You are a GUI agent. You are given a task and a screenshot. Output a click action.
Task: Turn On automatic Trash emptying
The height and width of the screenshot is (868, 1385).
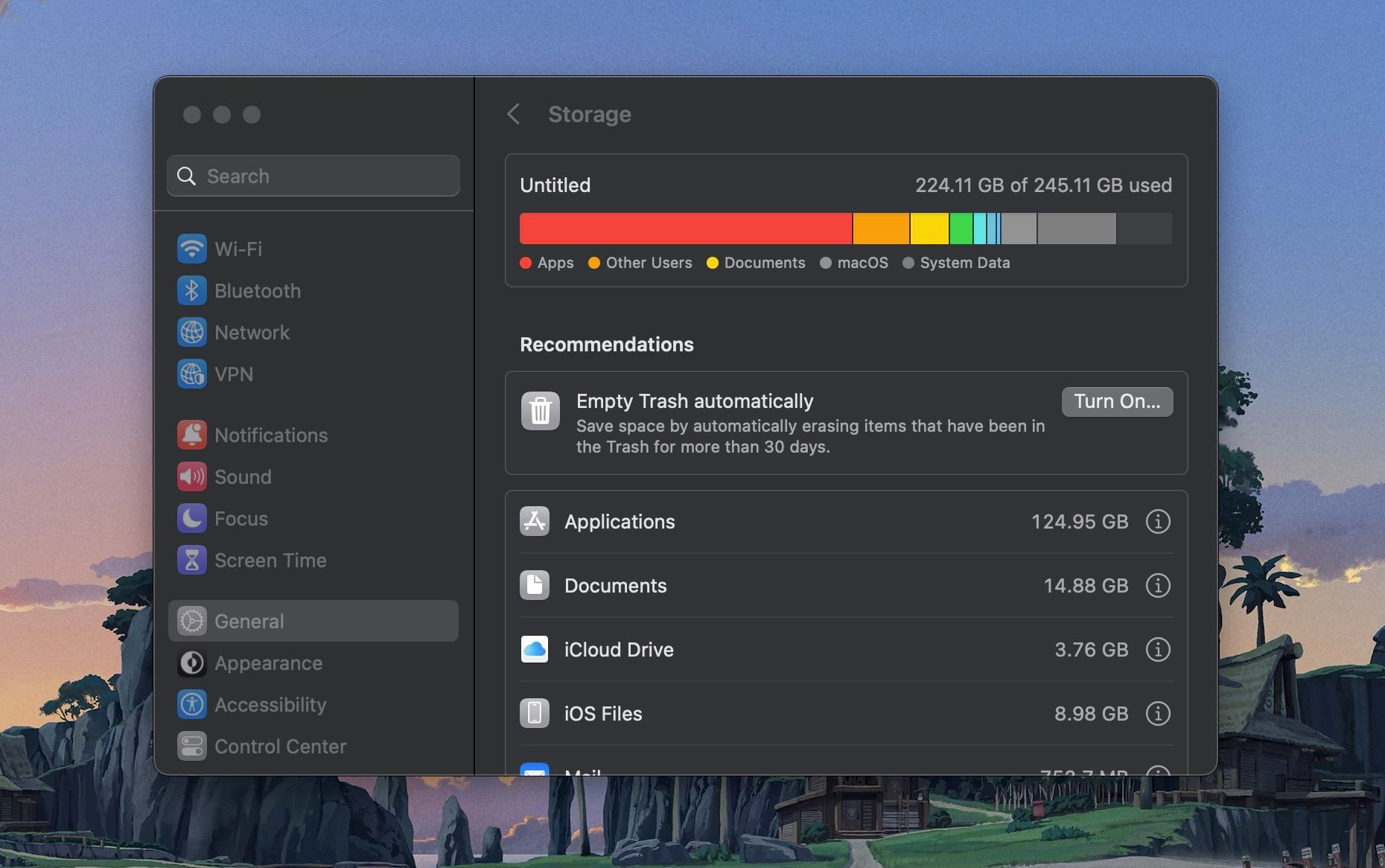tap(1116, 401)
